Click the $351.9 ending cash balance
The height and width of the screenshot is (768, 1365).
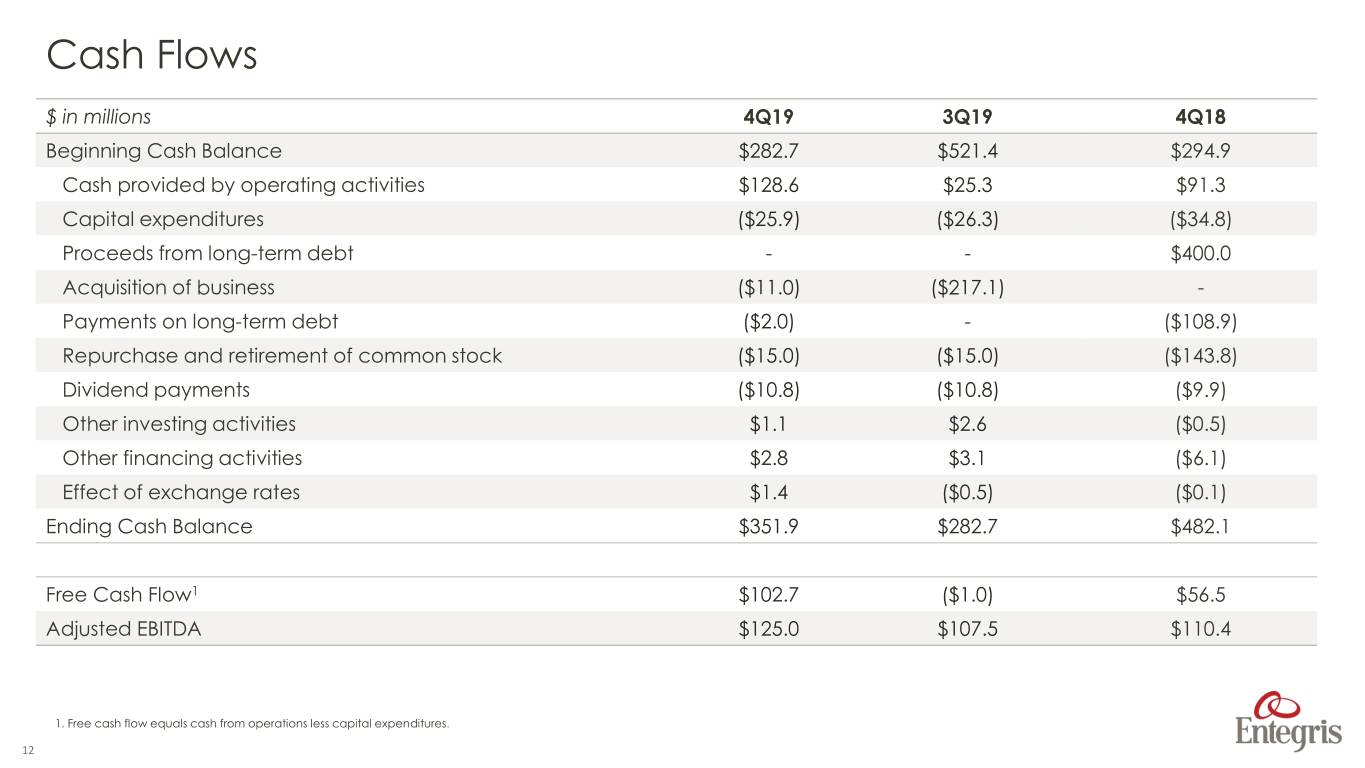pos(769,526)
